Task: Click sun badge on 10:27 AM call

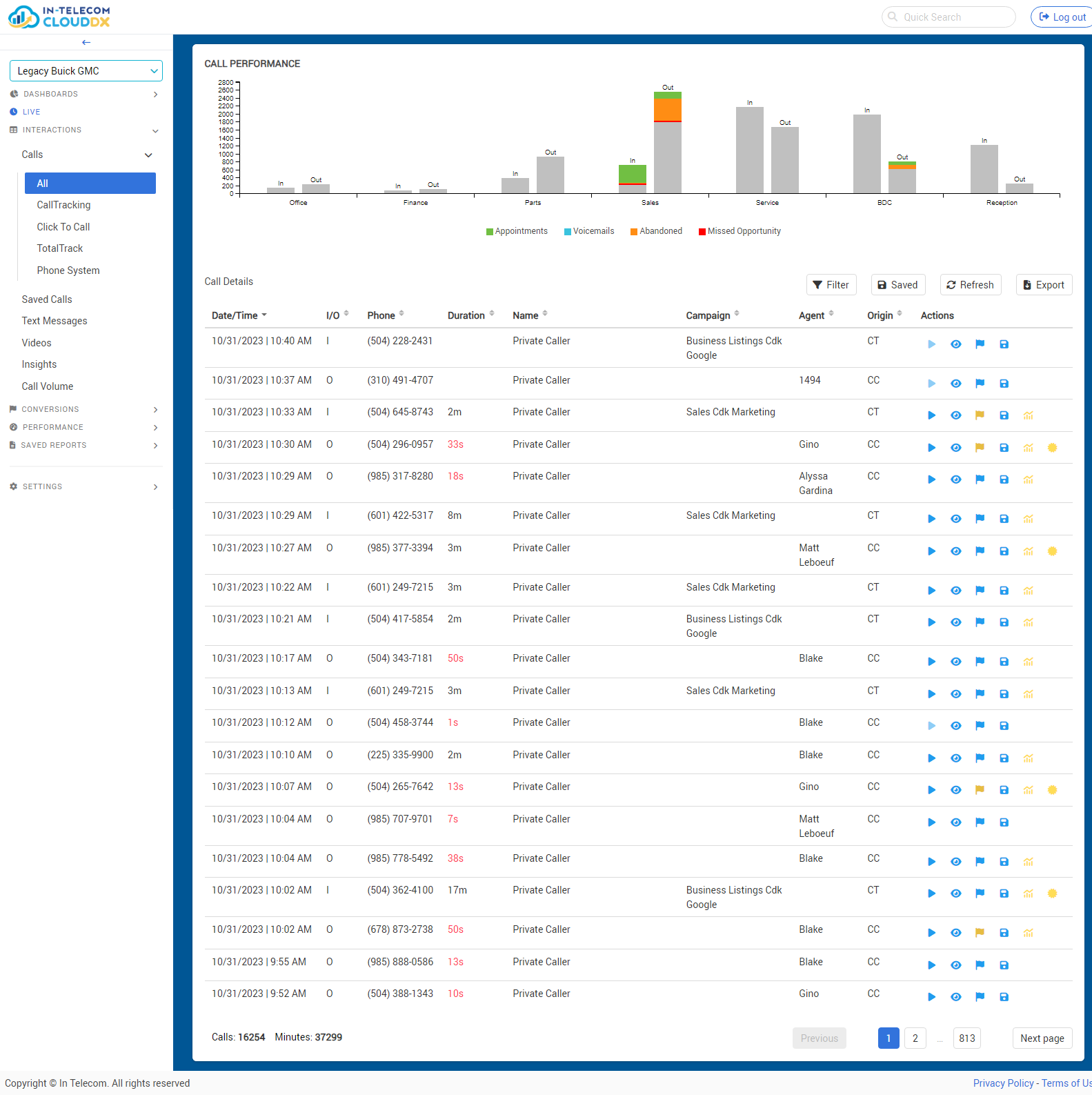Action: pos(1052,551)
